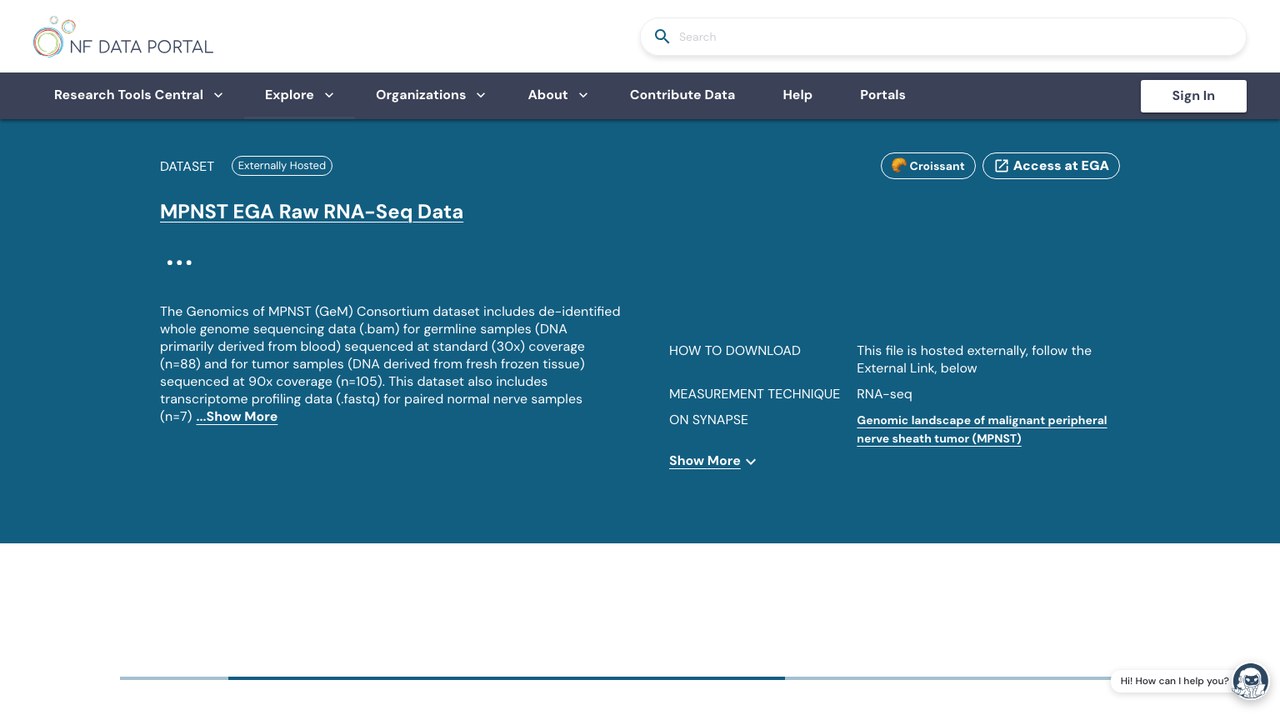Open MPNST EGA Raw RNA-Seq Data title link
This screenshot has width=1280, height=720.
click(x=311, y=212)
